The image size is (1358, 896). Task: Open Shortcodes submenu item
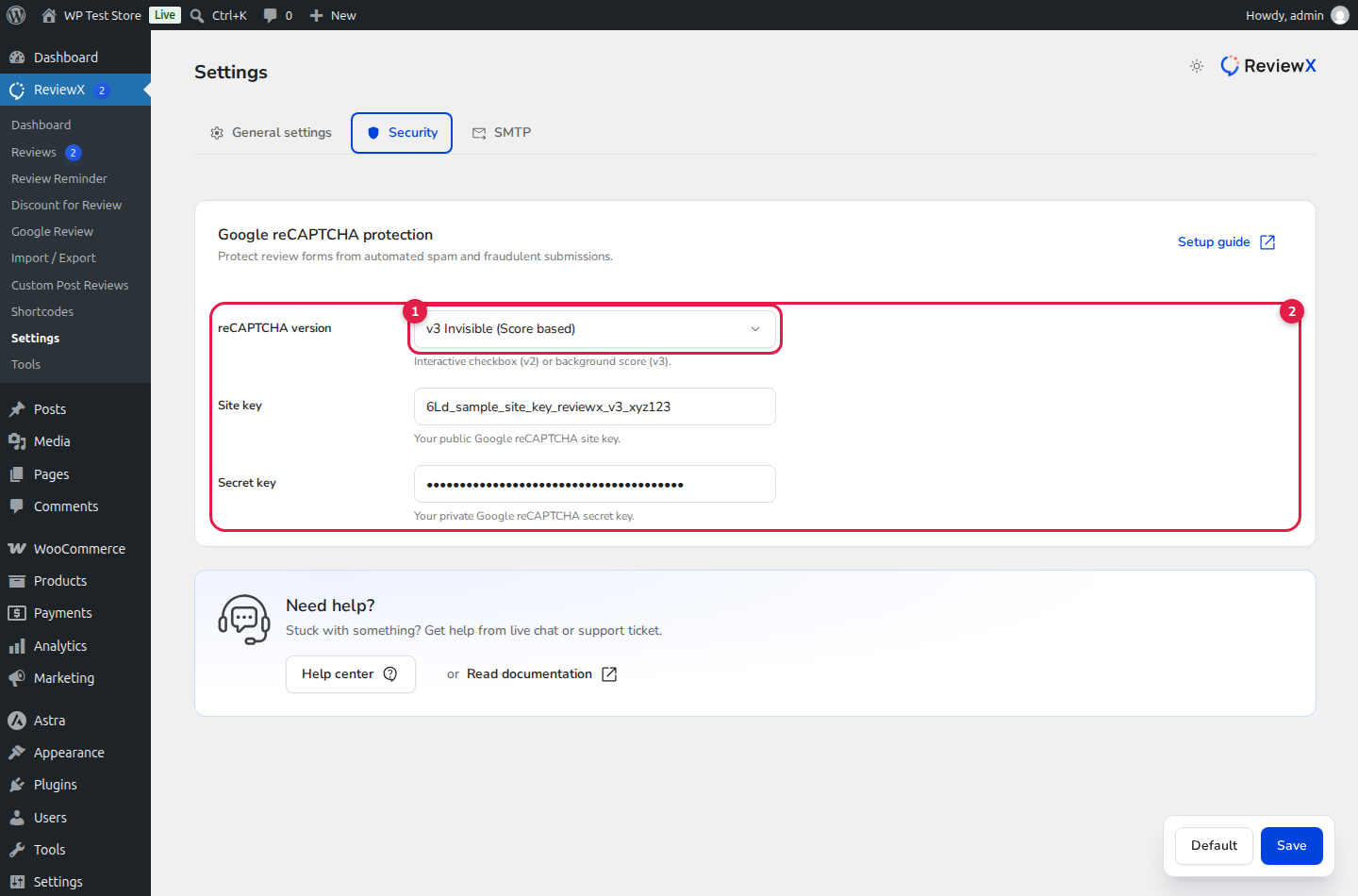pyautogui.click(x=42, y=312)
